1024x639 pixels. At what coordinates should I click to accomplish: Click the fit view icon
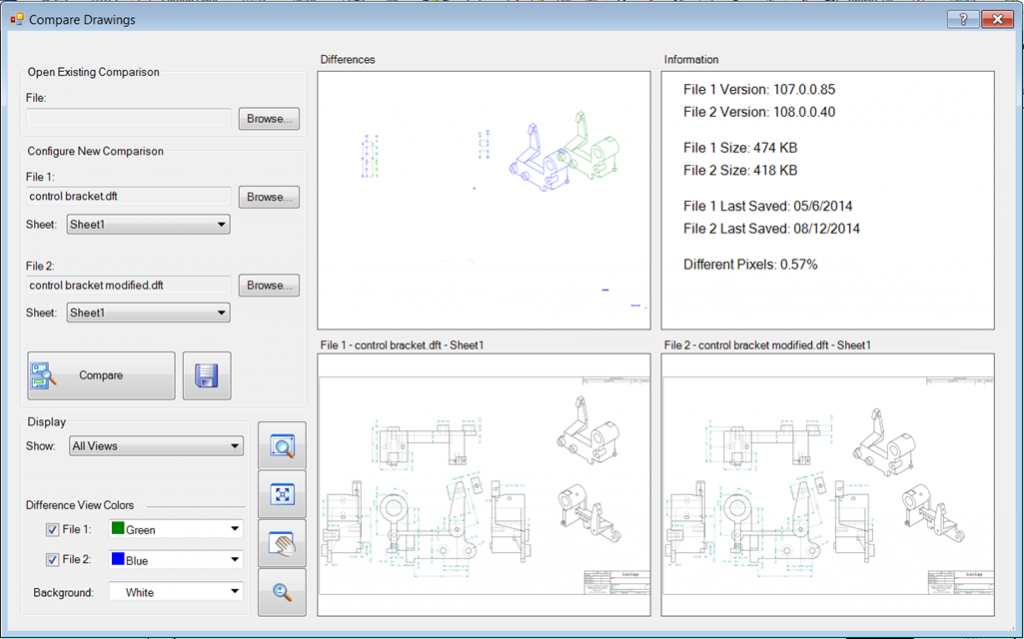pyautogui.click(x=282, y=494)
